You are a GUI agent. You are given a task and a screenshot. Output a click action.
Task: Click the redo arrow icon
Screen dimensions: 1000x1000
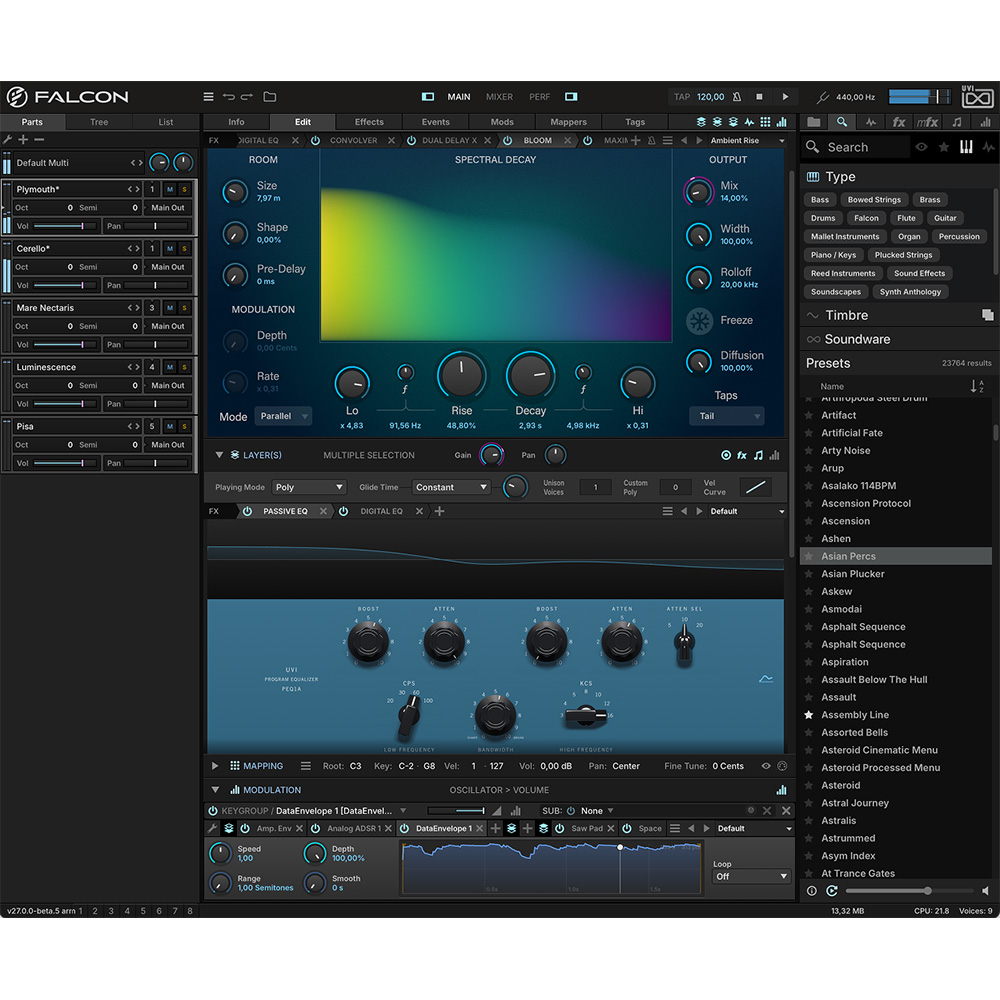247,97
